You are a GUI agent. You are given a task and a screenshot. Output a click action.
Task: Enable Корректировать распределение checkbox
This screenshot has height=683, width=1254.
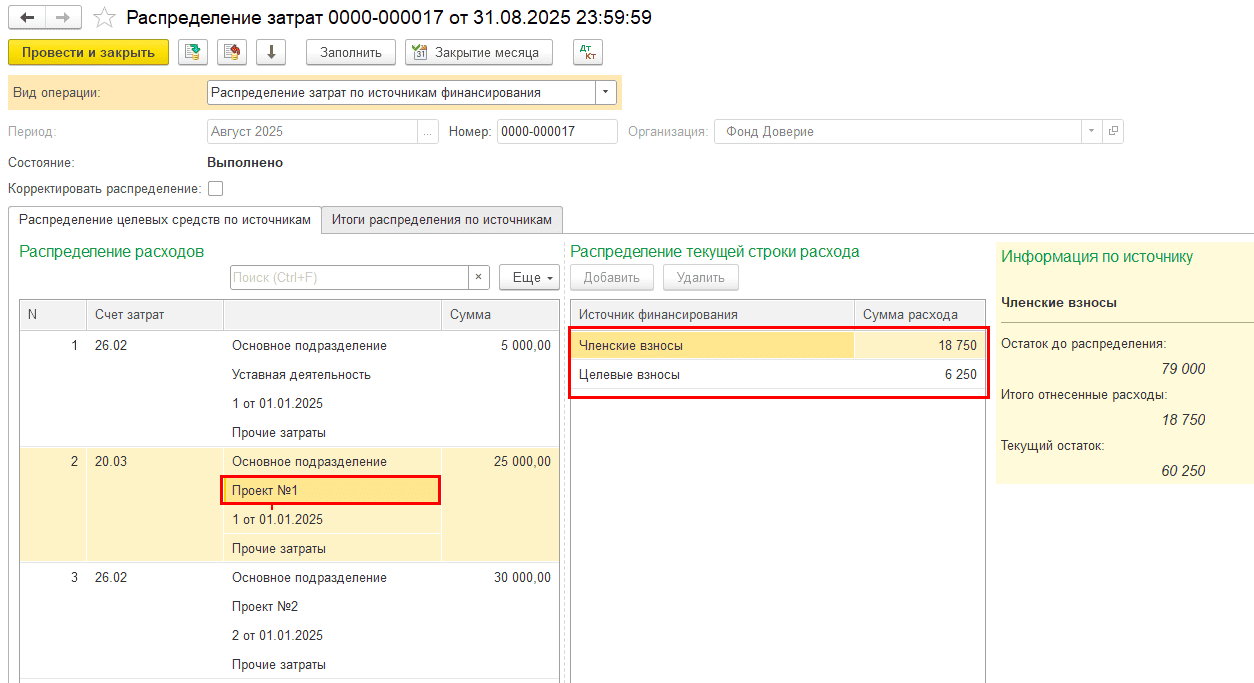coord(215,188)
